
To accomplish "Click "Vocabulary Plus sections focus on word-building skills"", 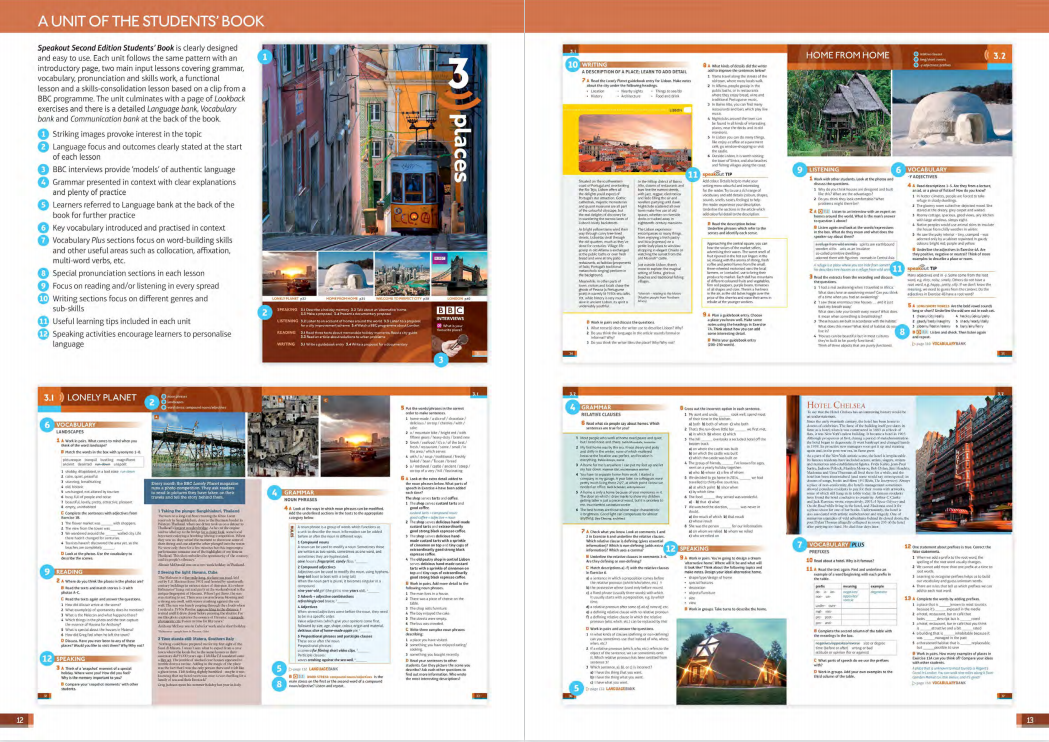I will coord(142,240).
